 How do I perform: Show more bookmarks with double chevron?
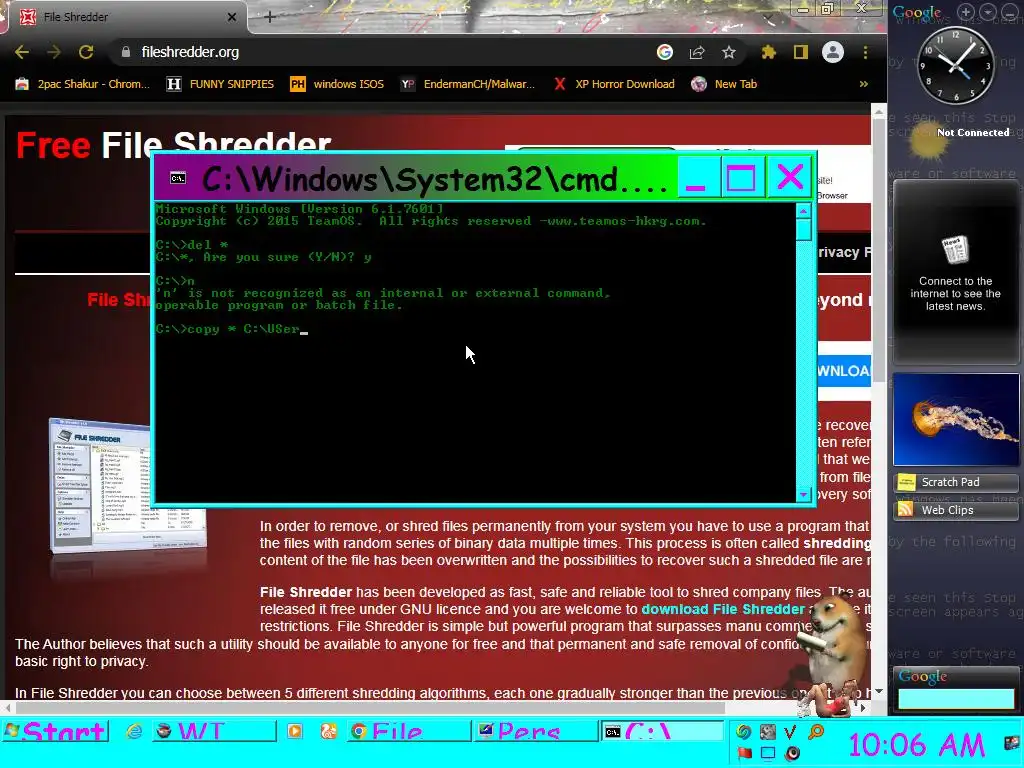tap(863, 84)
